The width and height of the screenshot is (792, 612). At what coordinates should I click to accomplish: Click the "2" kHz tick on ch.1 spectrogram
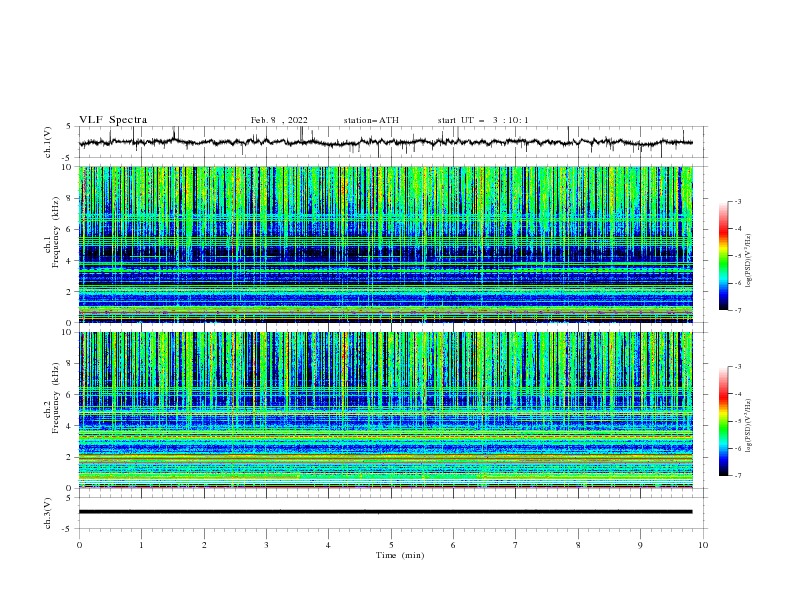[x=70, y=292]
